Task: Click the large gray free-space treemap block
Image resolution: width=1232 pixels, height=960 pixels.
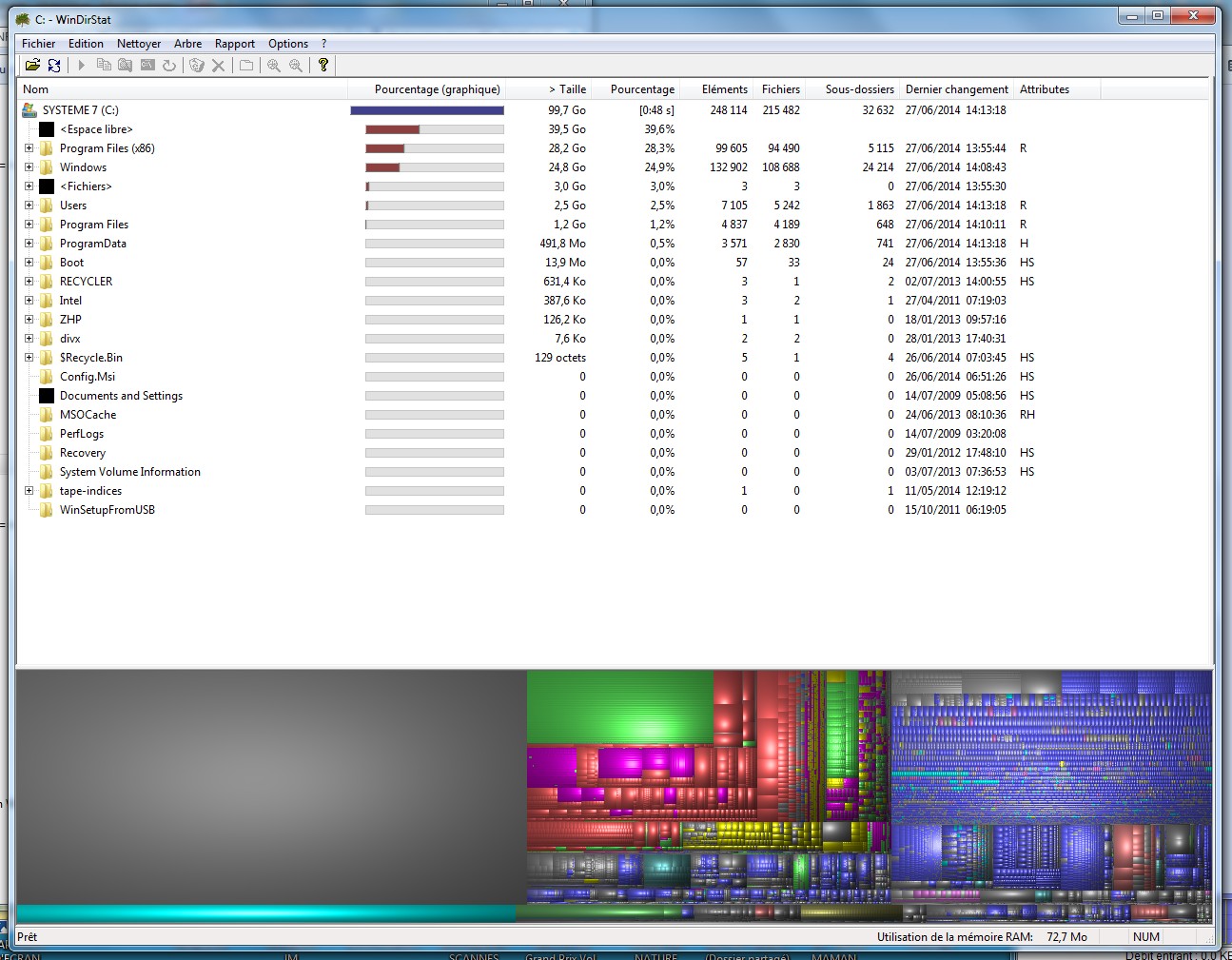Action: click(271, 787)
